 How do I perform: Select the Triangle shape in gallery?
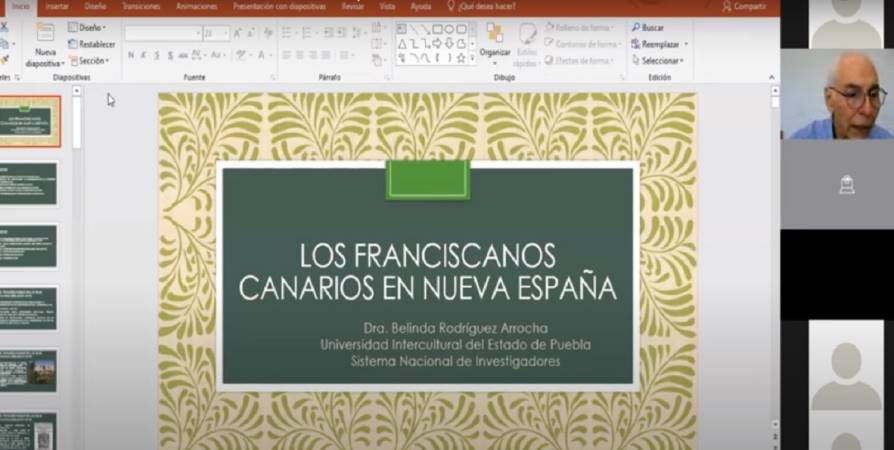(x=402, y=44)
